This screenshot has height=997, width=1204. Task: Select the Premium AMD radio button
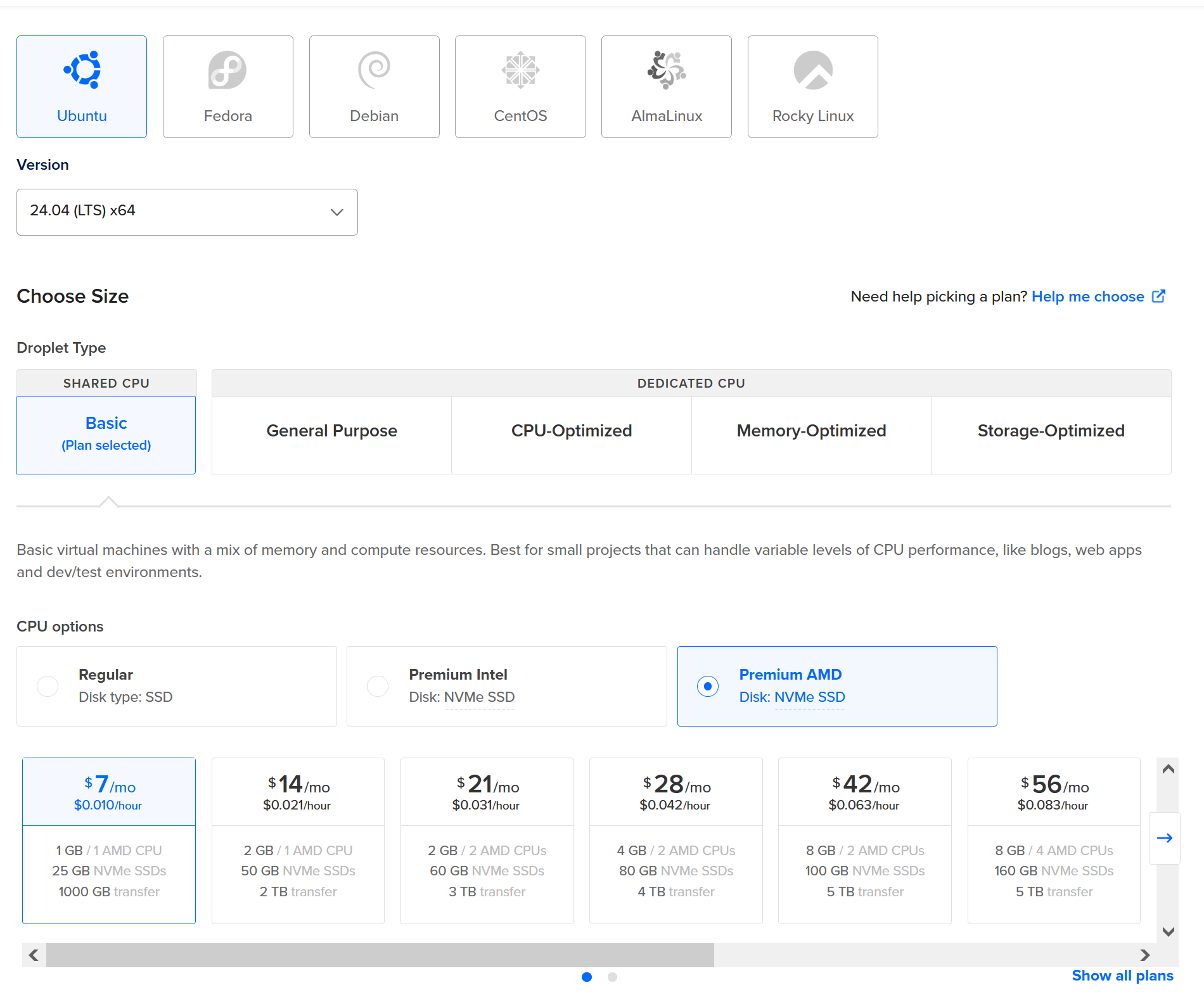[x=708, y=686]
